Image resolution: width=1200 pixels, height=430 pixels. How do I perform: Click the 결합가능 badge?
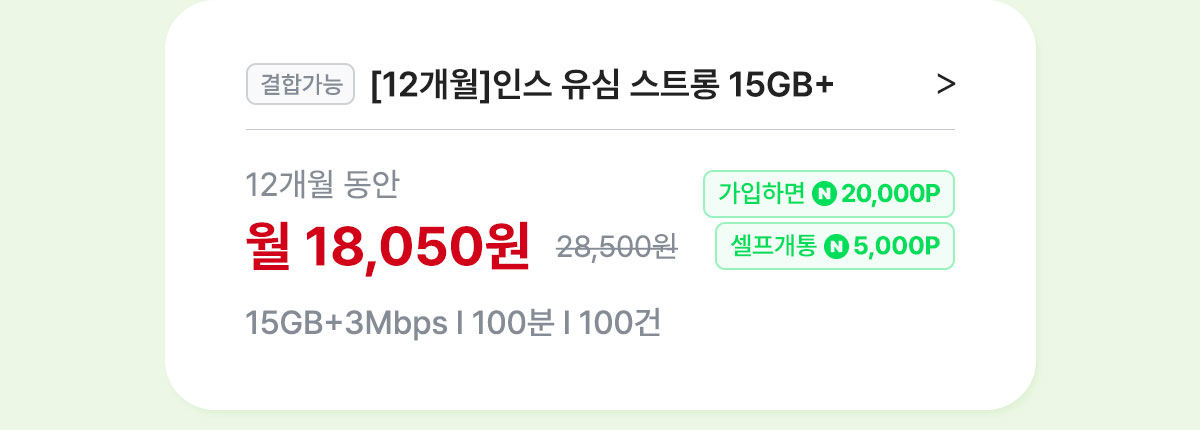(301, 85)
